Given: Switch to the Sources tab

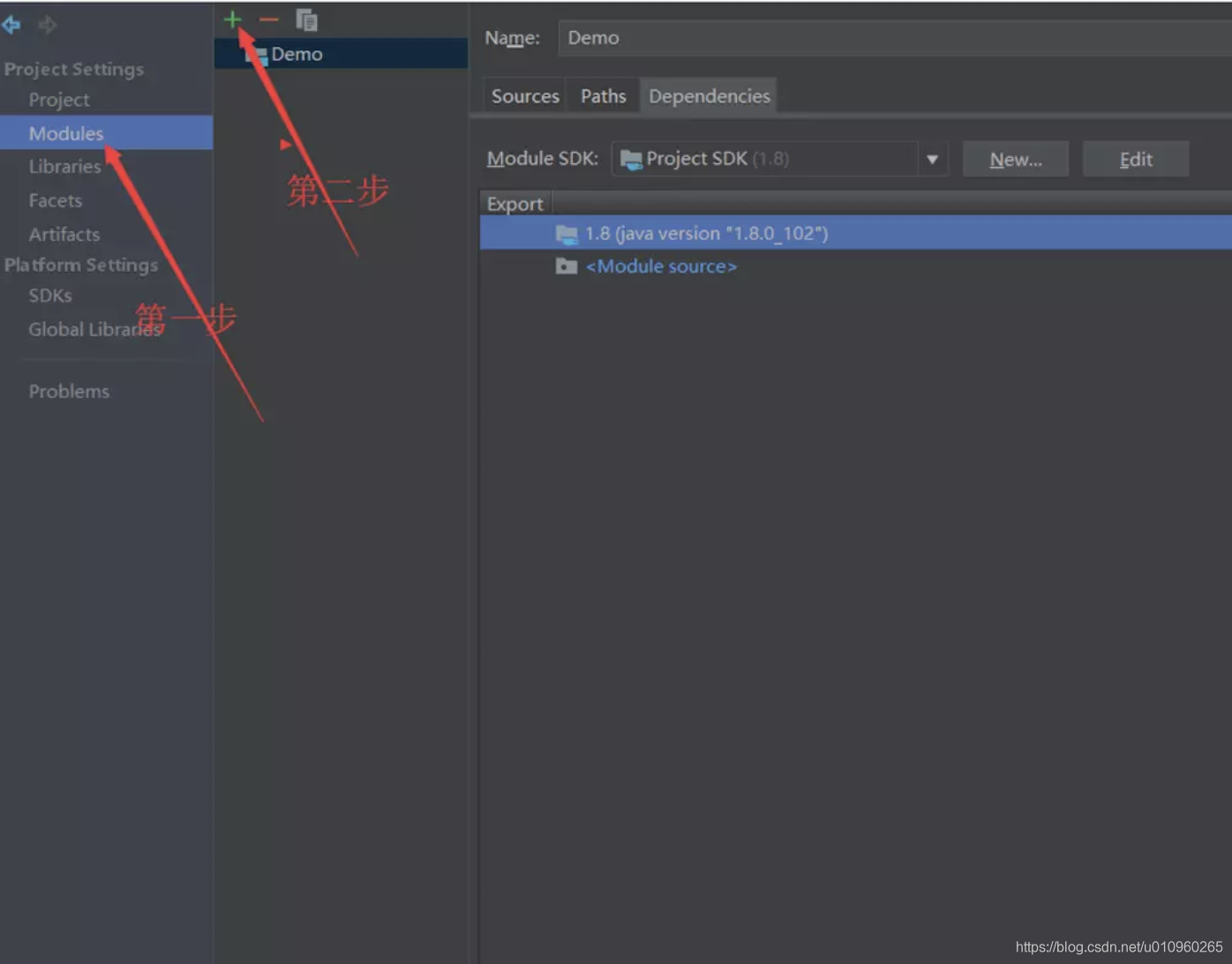Looking at the screenshot, I should 525,96.
